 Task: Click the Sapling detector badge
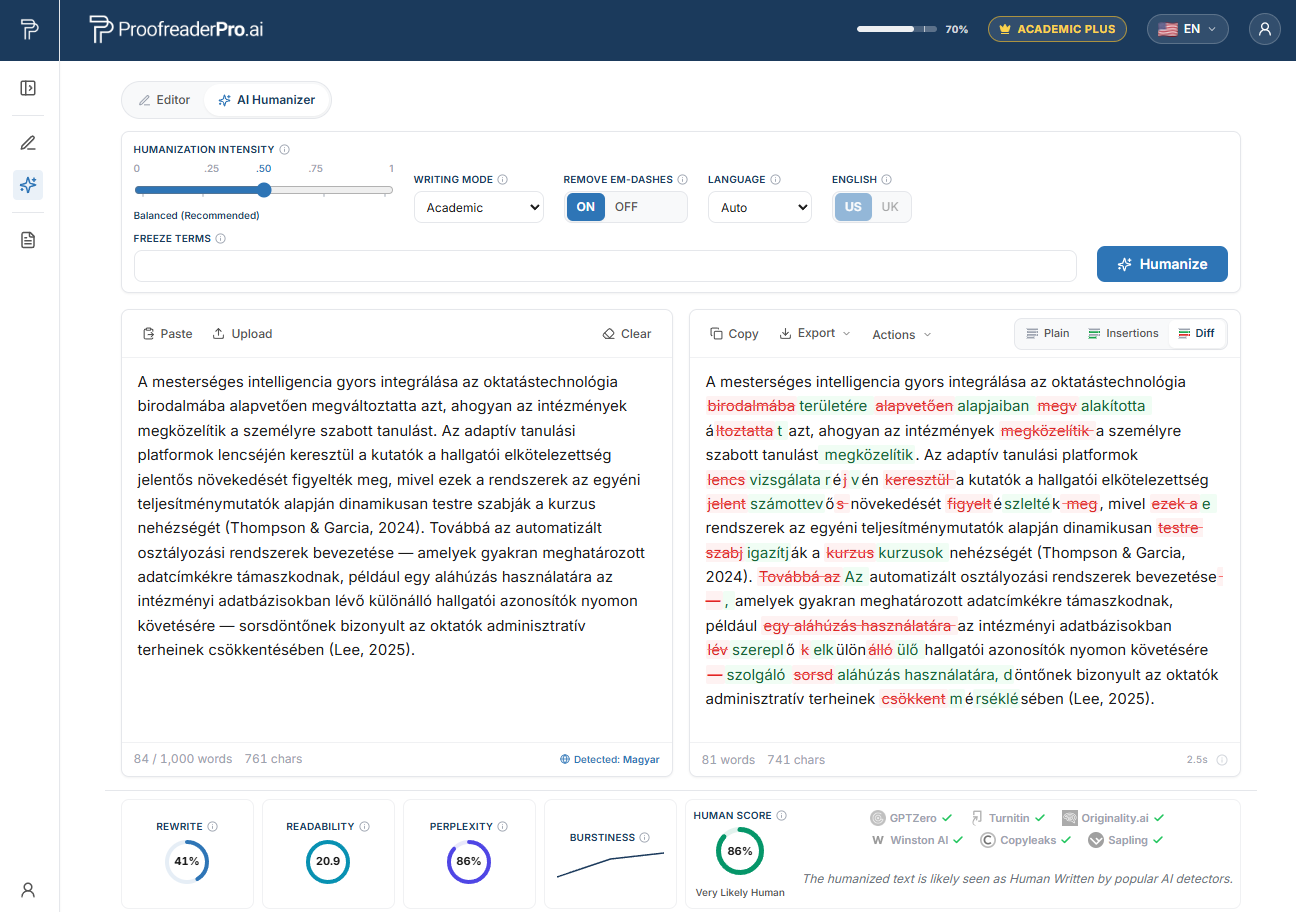[x=1126, y=840]
